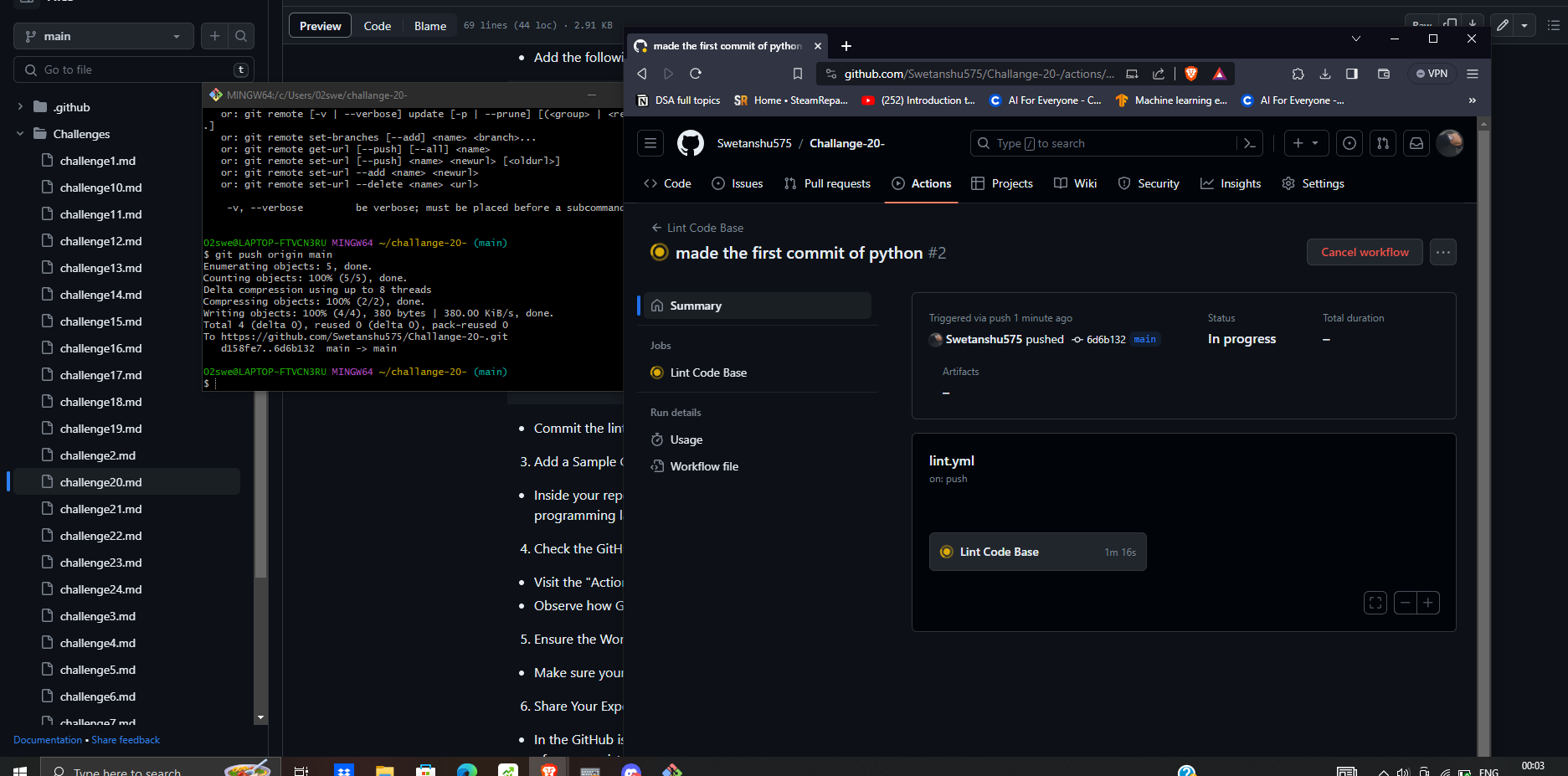Open the Pull requests tab
This screenshot has height=776, width=1568.
click(827, 183)
